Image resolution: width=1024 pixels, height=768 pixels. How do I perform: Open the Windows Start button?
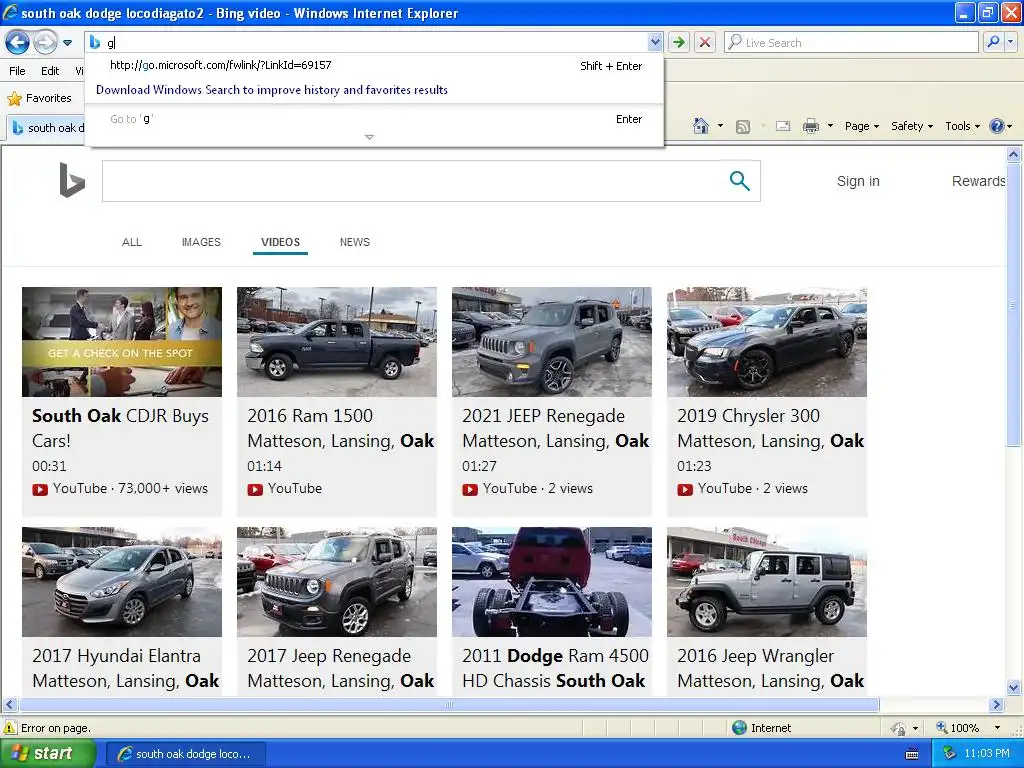[48, 754]
